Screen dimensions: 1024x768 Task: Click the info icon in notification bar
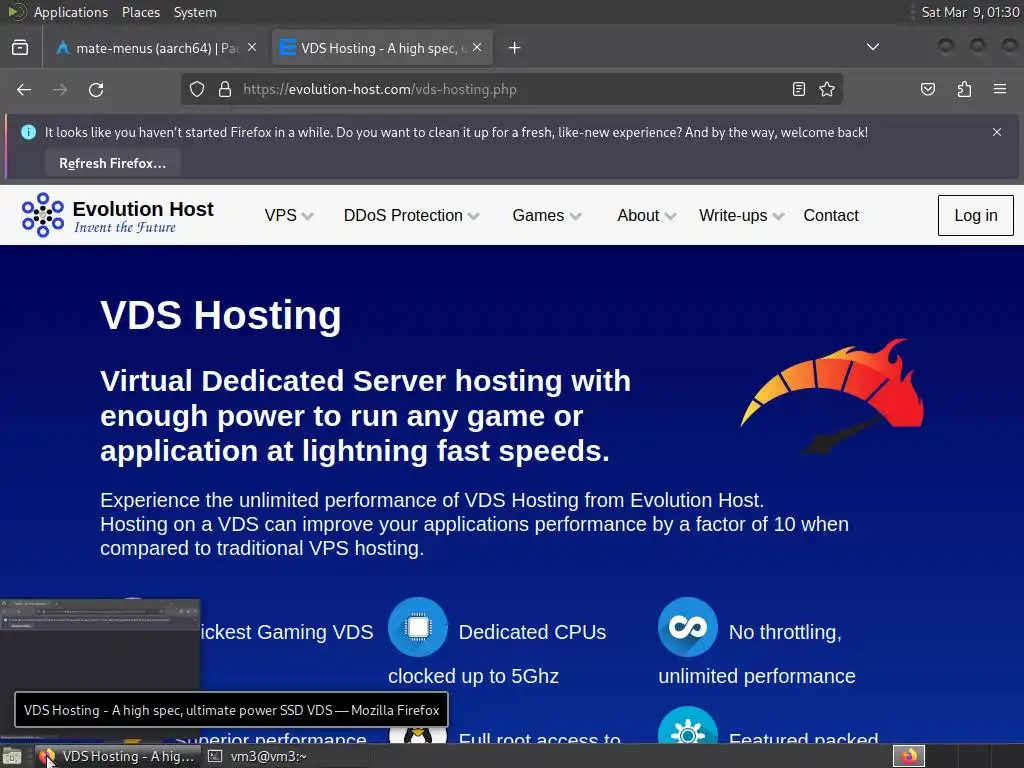click(29, 132)
